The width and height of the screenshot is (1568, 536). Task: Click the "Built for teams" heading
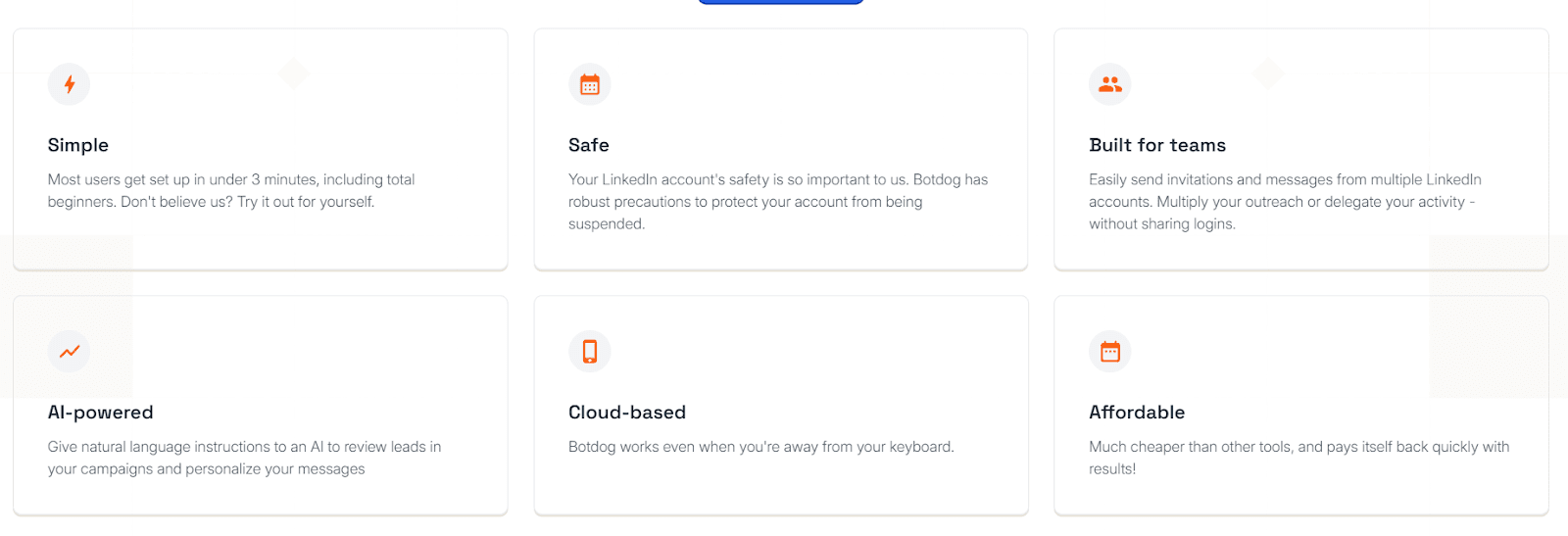click(1157, 145)
